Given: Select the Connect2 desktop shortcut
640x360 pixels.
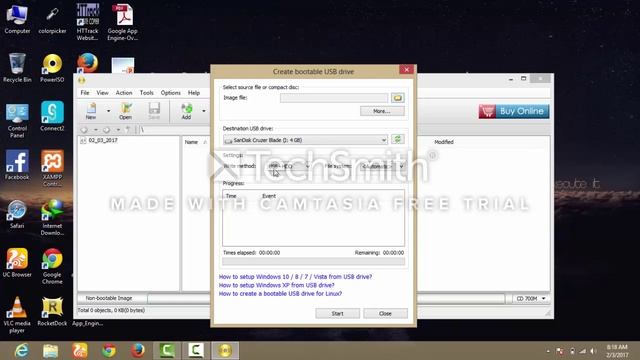Looking at the screenshot, I should click(x=52, y=116).
